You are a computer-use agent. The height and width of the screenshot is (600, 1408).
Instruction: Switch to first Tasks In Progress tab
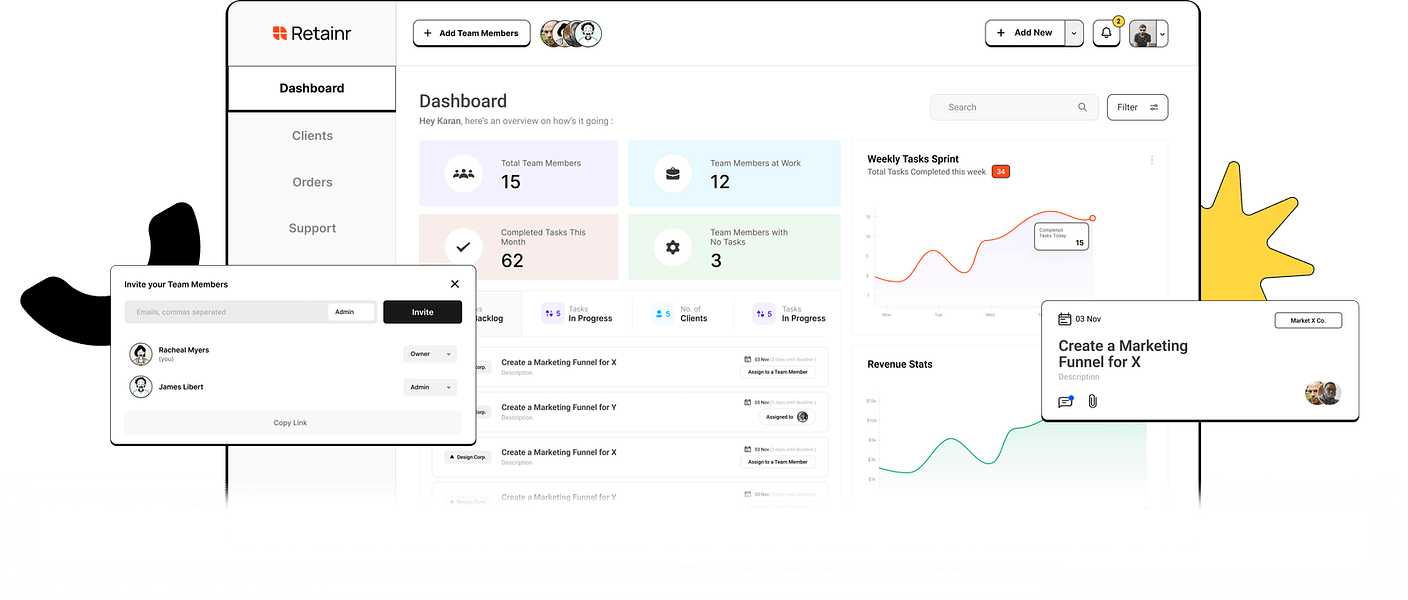577,314
